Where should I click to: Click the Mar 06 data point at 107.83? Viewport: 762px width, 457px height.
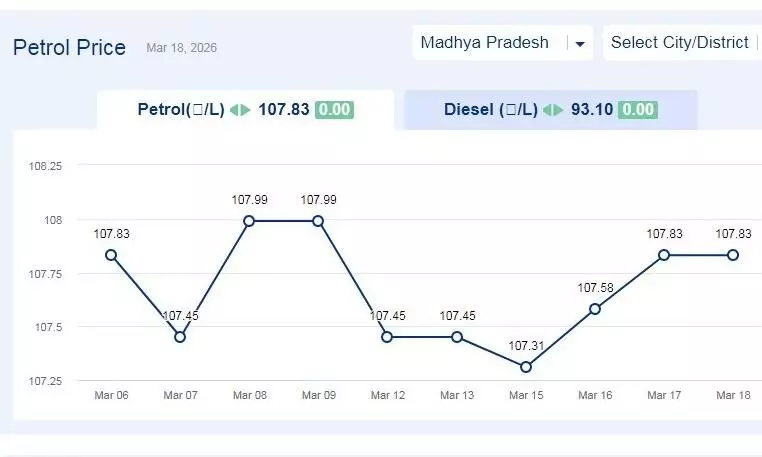point(111,255)
